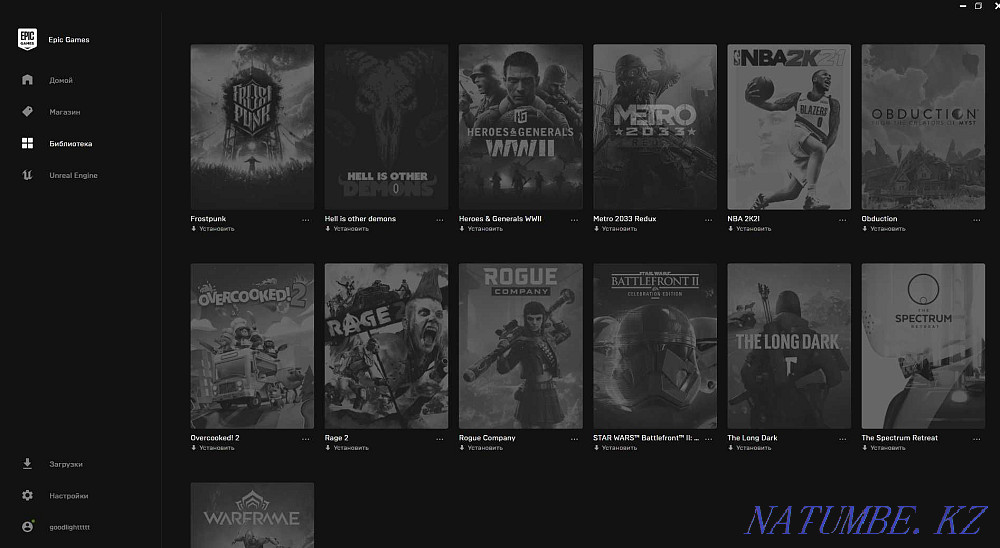This screenshot has width=1000, height=548.
Task: Select The Long Dark cover thumbnail
Action: coord(789,346)
